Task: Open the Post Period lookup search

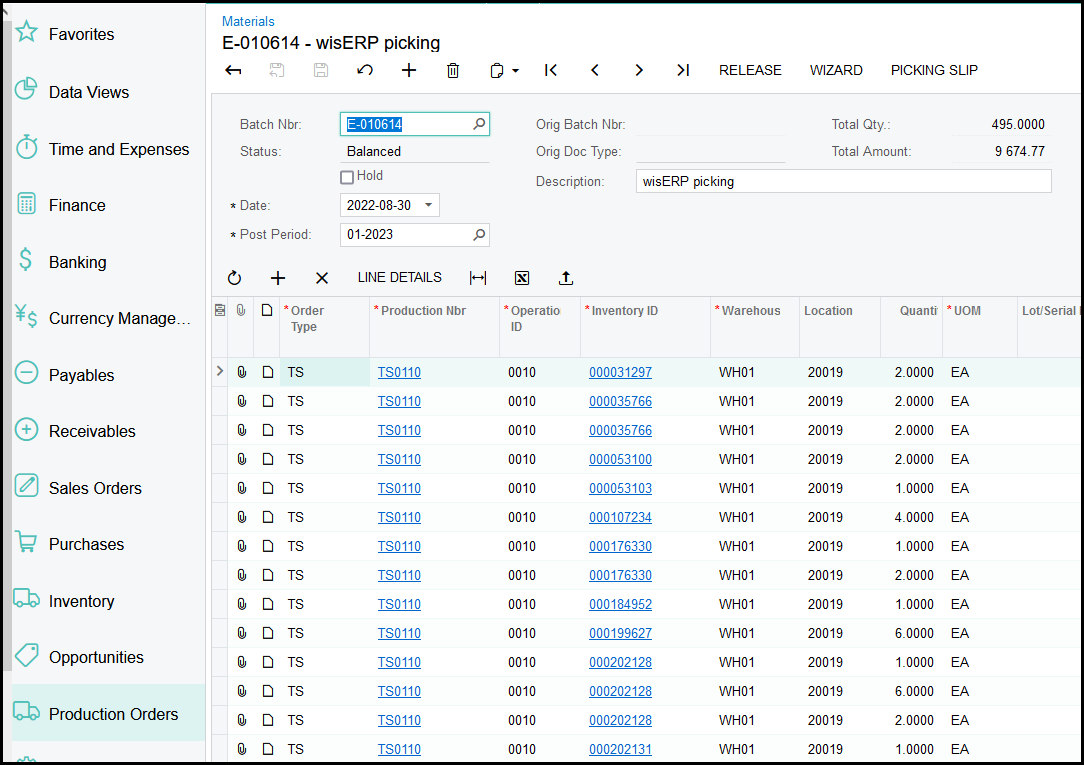Action: pyautogui.click(x=479, y=235)
